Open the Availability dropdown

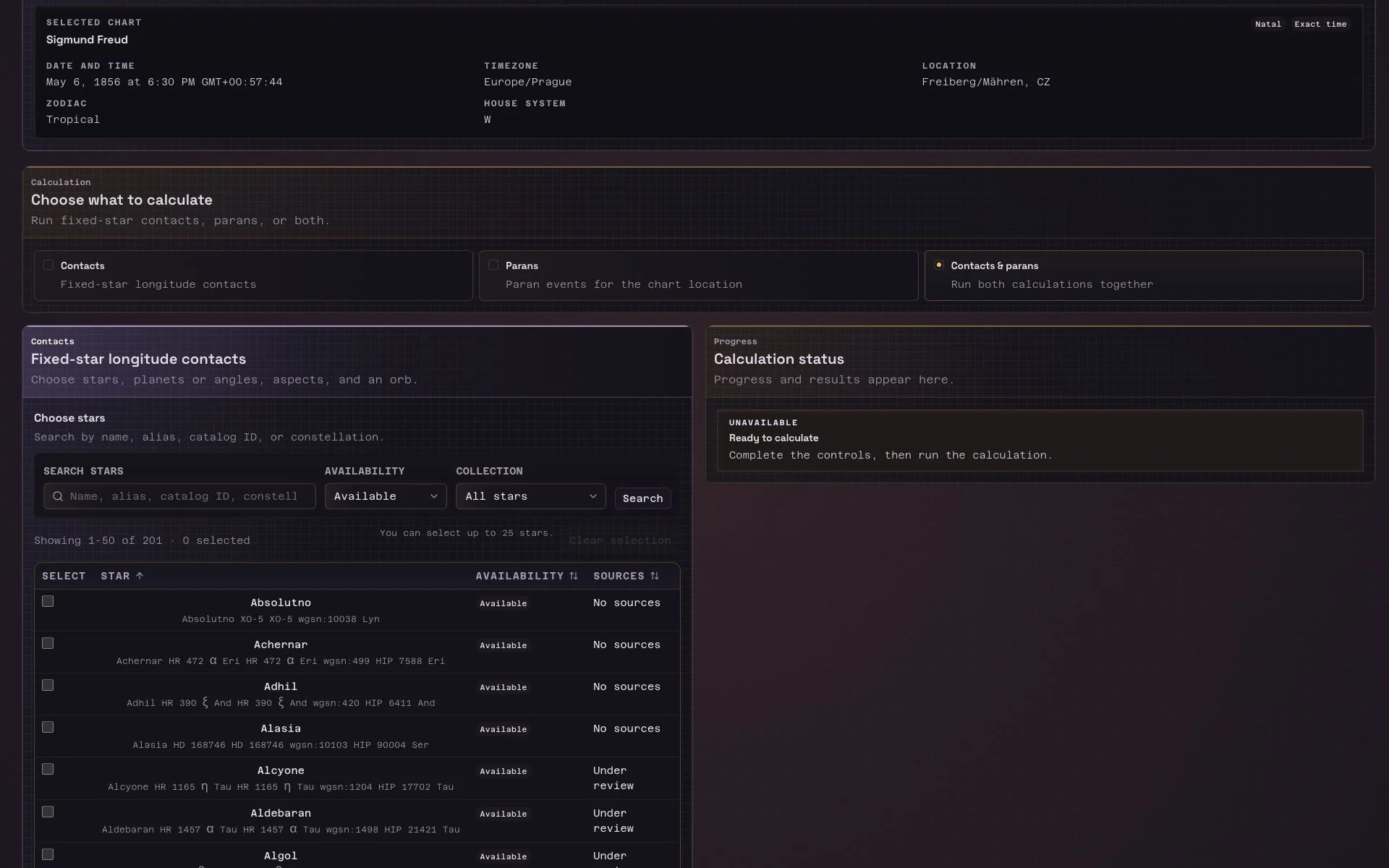pyautogui.click(x=386, y=496)
